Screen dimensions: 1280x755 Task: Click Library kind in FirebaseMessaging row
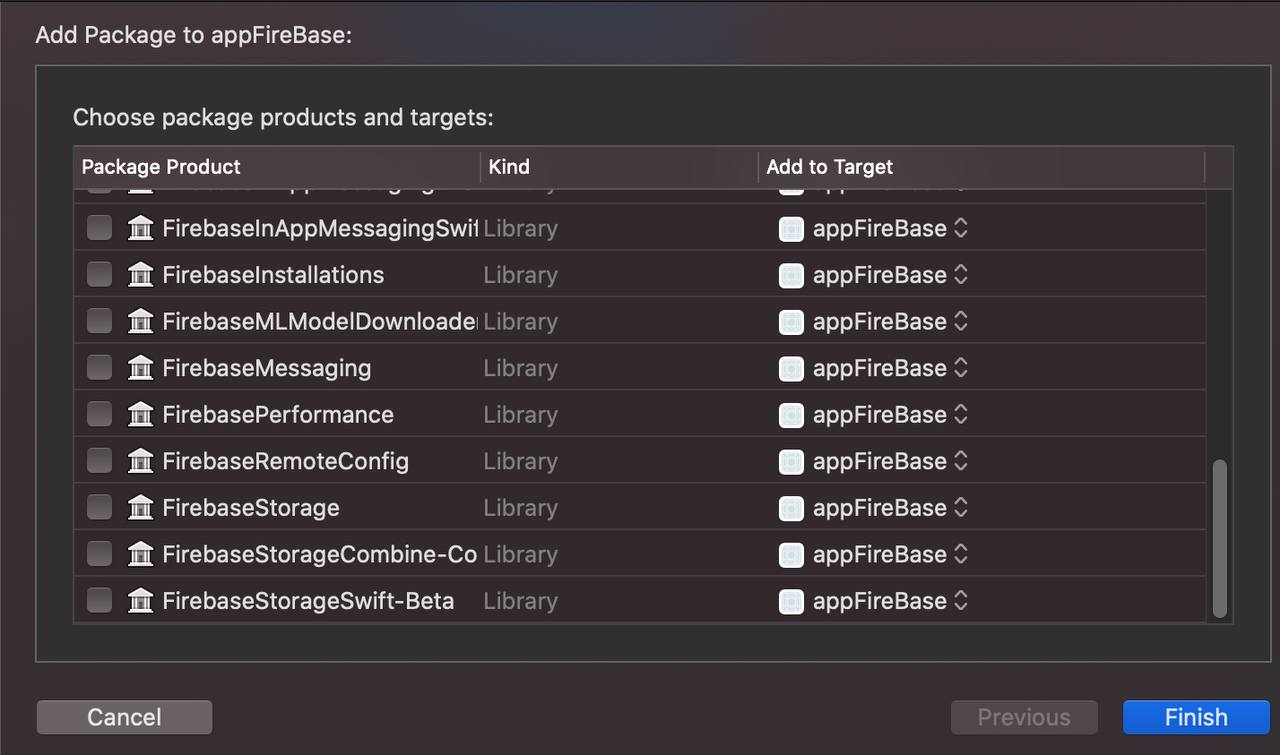tap(520, 369)
